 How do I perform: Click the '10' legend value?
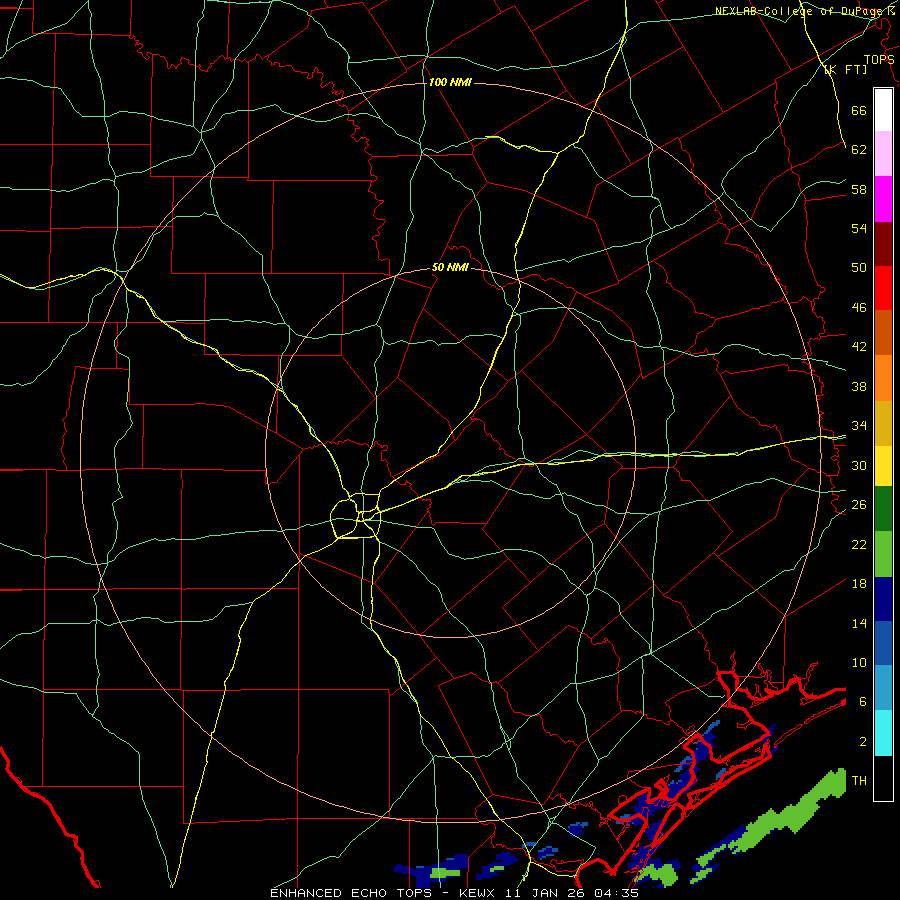click(859, 662)
